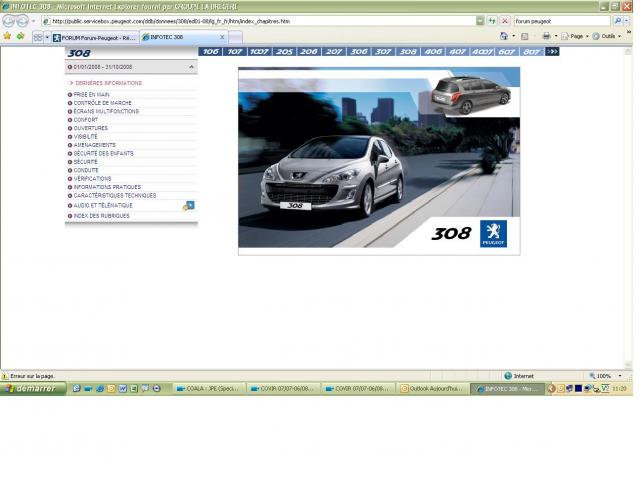Close the INFOTEC 308 tab
This screenshot has height=480, width=640.
pos(222,37)
